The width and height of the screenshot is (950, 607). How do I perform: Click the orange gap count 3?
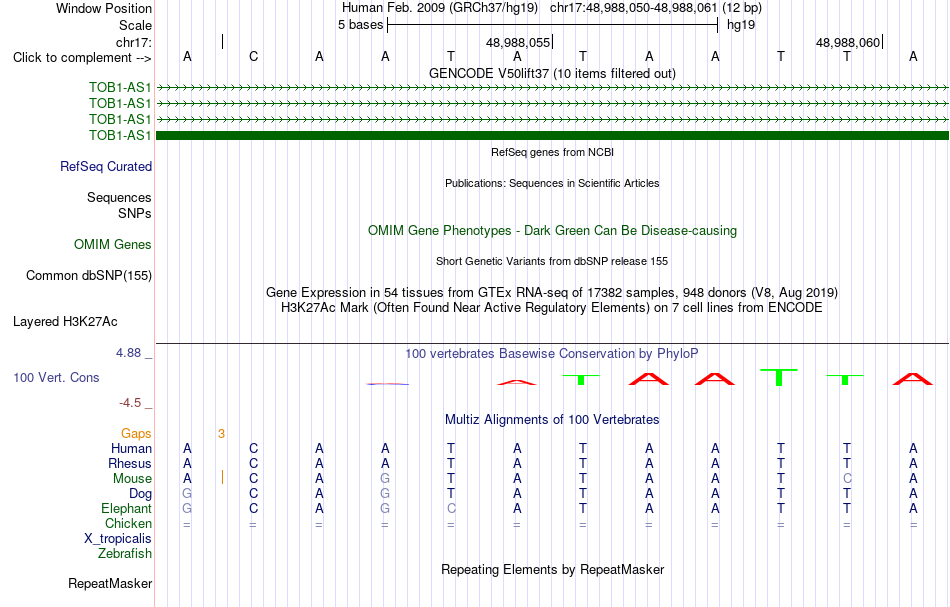click(x=221, y=433)
